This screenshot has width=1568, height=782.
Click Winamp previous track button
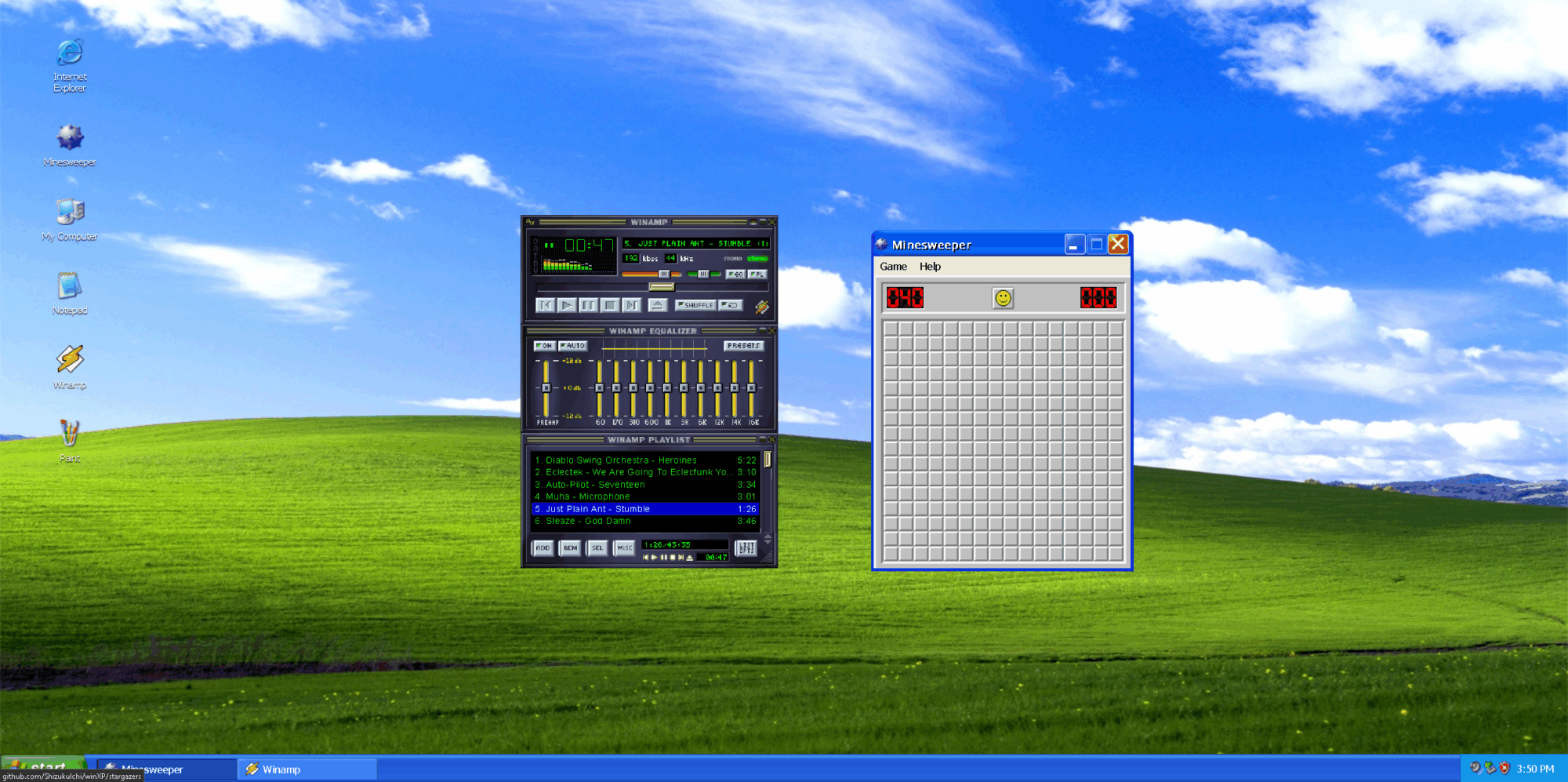tap(546, 305)
